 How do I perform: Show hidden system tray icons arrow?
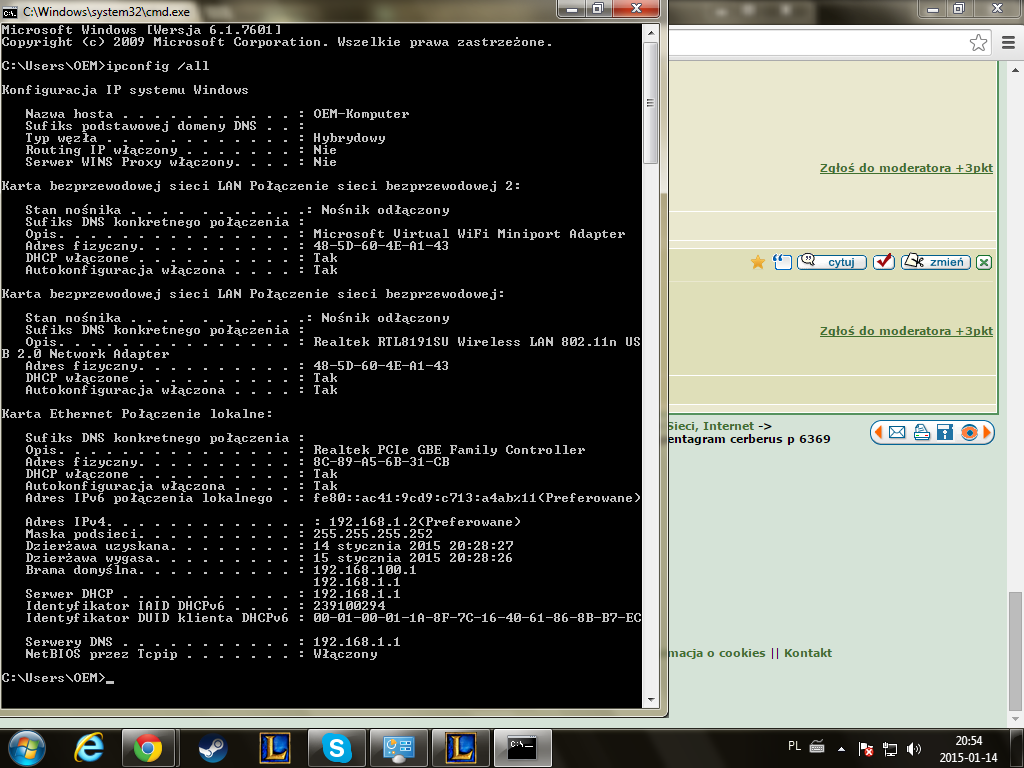pos(841,749)
